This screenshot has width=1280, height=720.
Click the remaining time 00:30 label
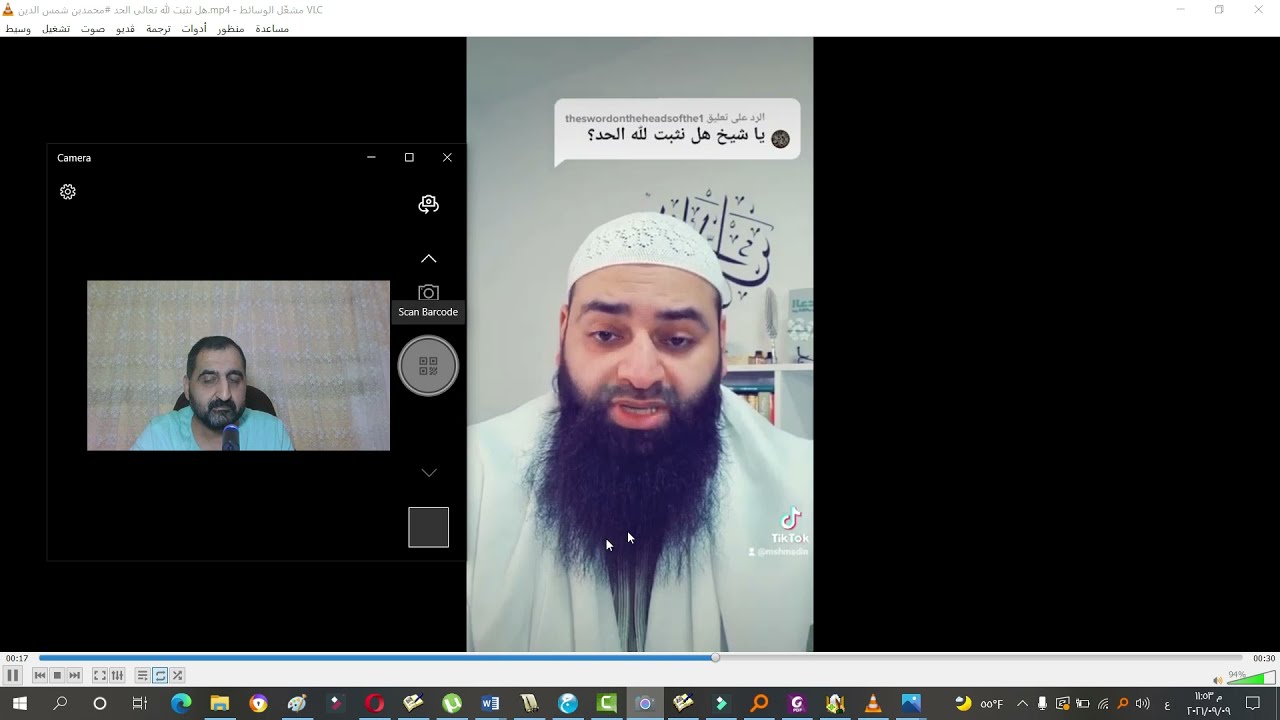1264,658
